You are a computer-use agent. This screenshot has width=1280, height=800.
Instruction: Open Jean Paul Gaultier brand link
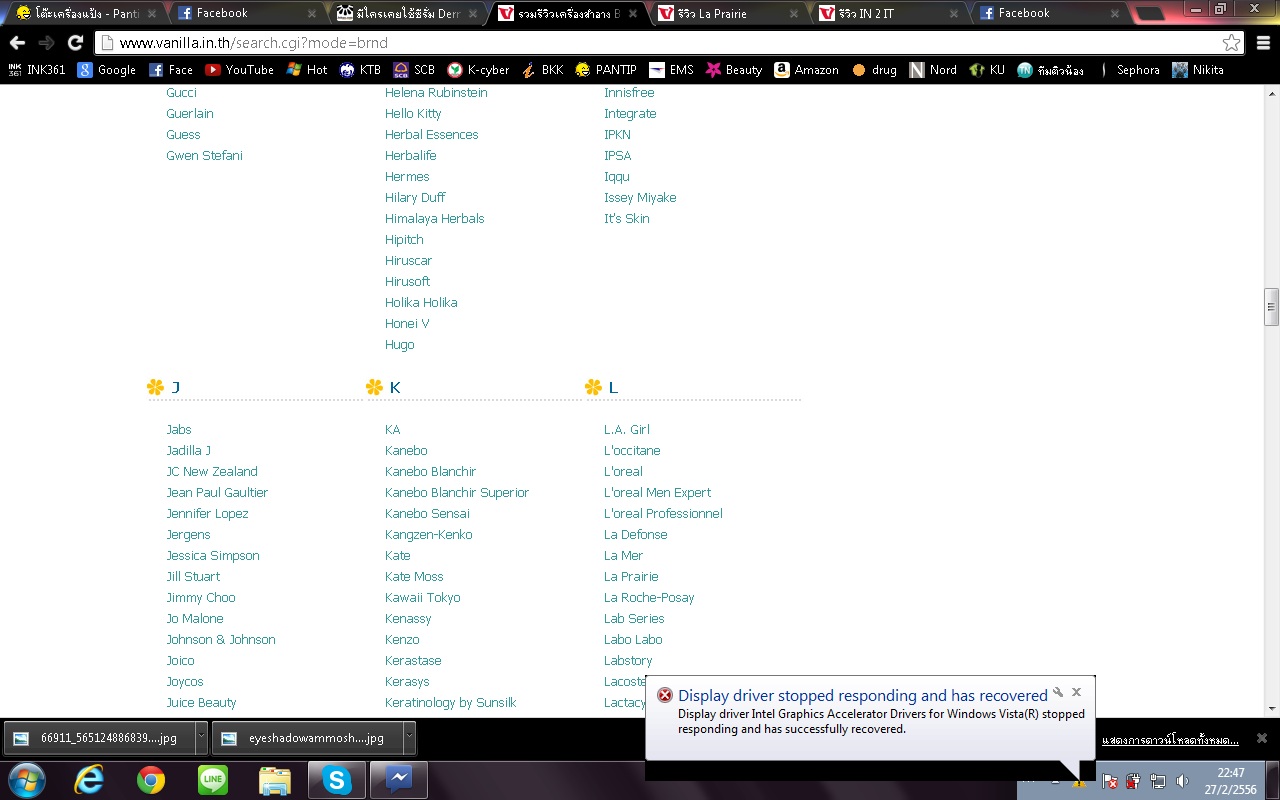(x=217, y=492)
